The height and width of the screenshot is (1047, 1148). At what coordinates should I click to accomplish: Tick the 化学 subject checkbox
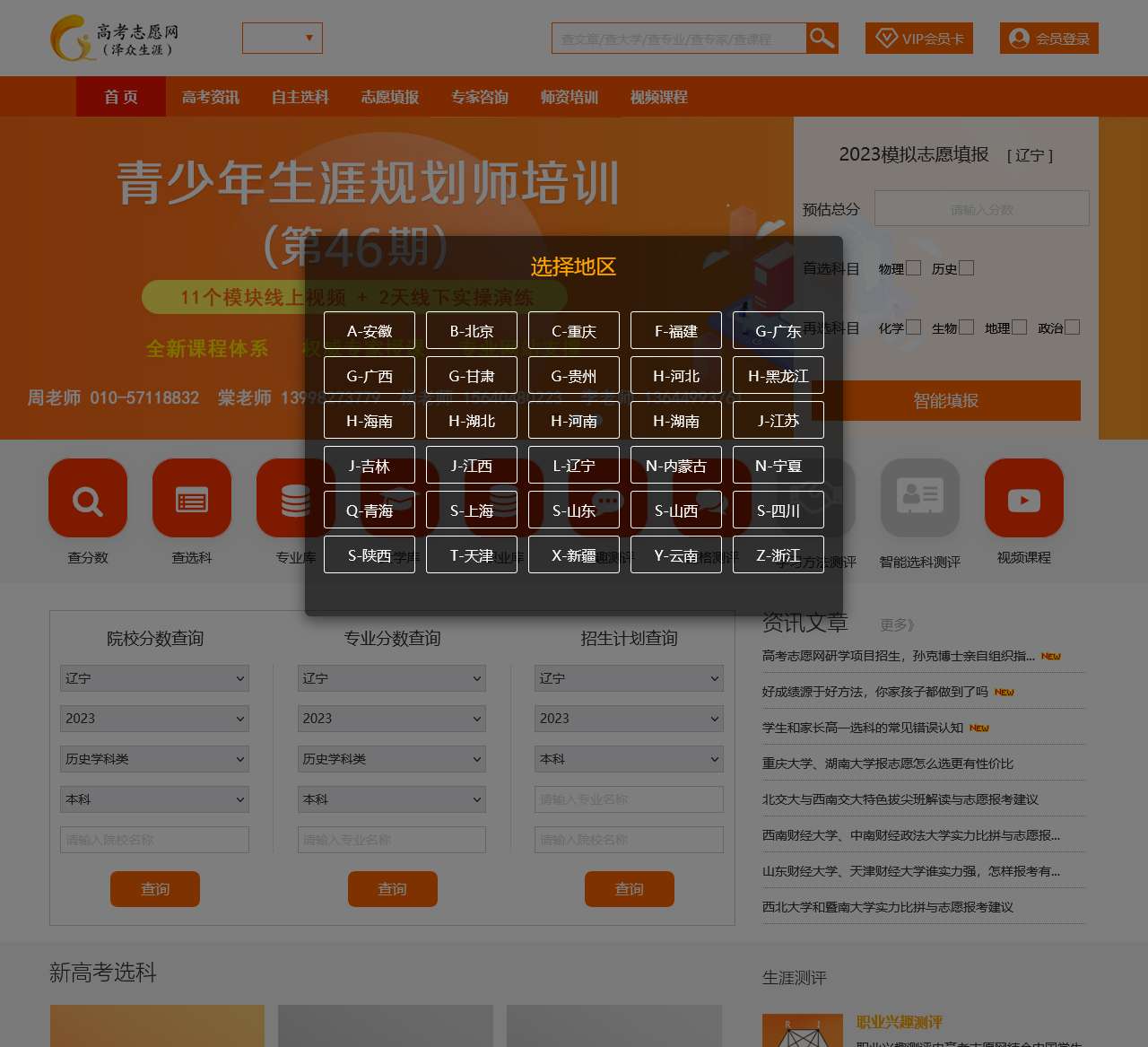point(914,327)
